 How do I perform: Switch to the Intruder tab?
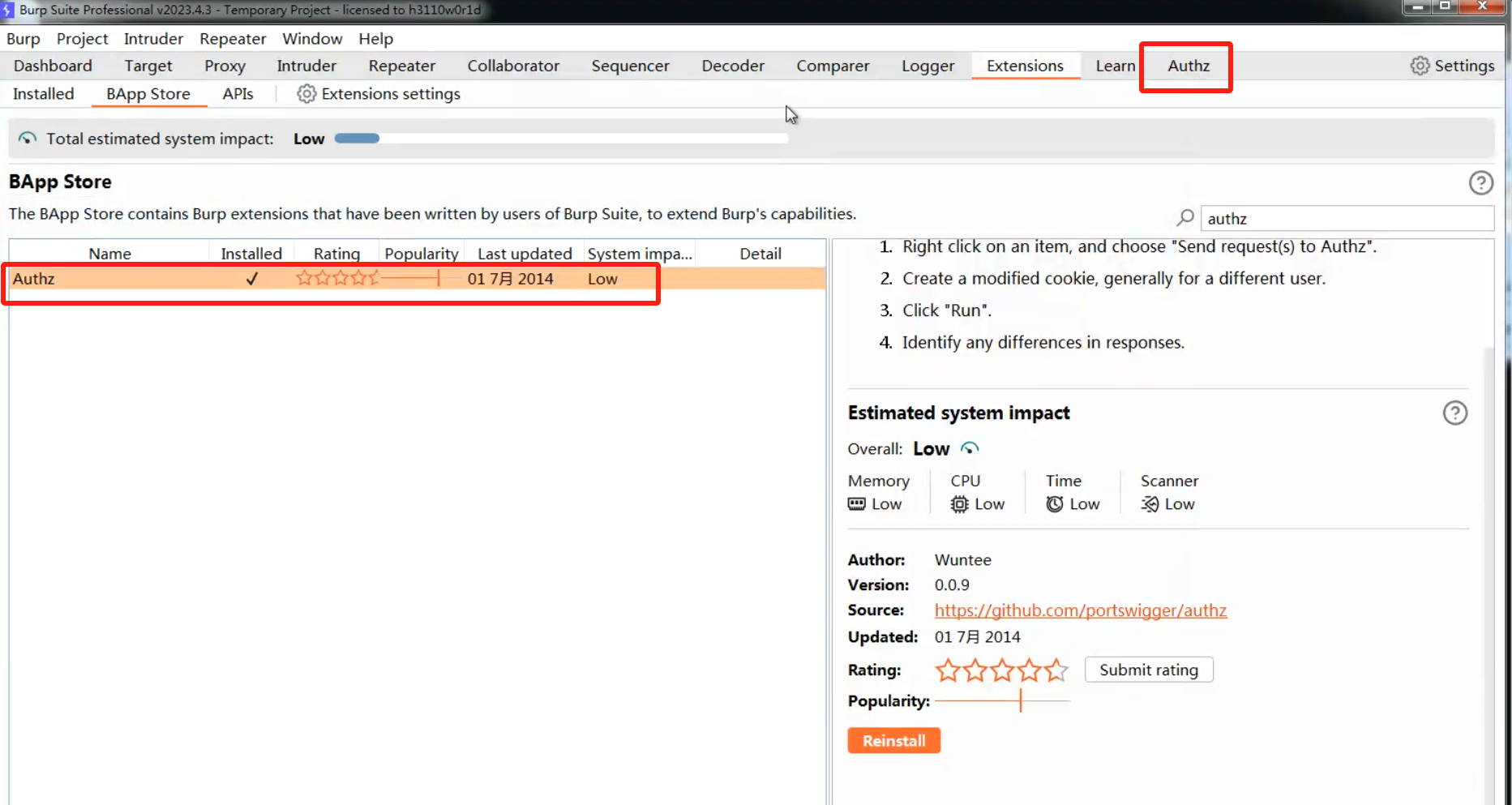point(306,66)
